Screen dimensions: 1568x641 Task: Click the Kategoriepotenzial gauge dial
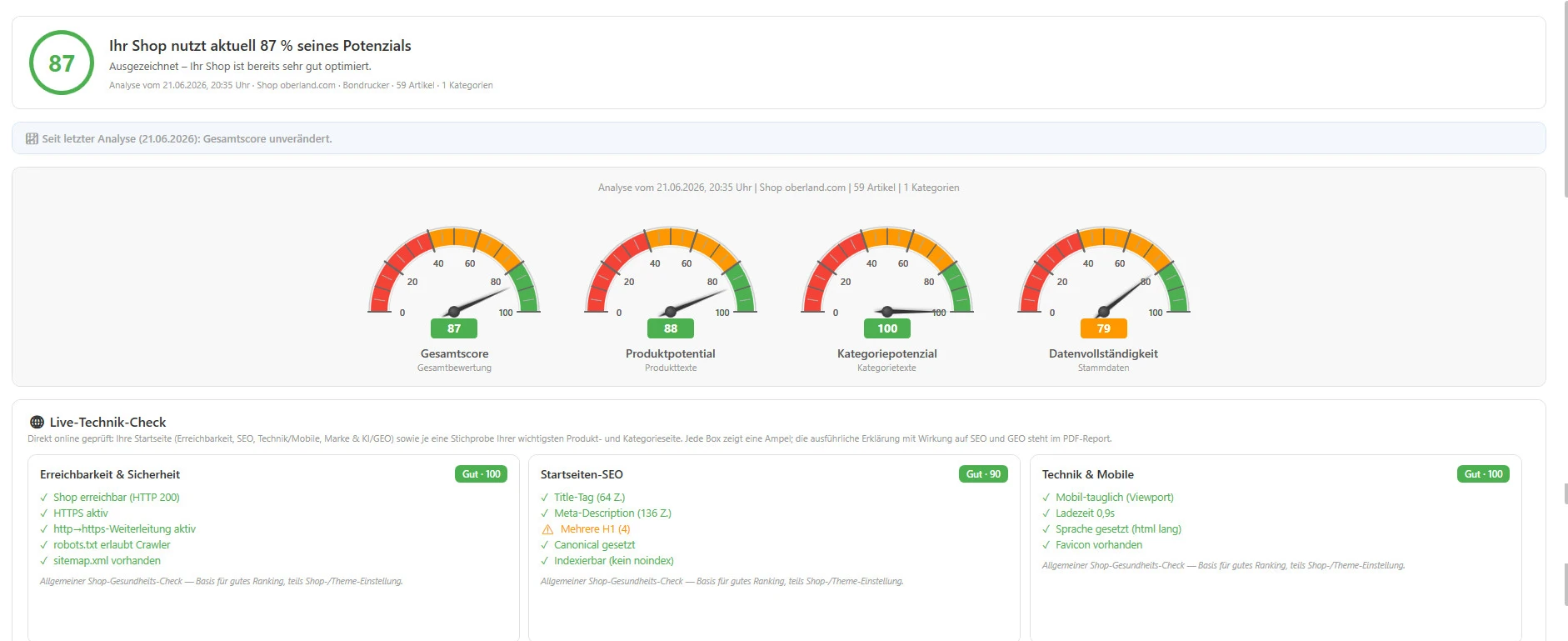[x=887, y=273]
